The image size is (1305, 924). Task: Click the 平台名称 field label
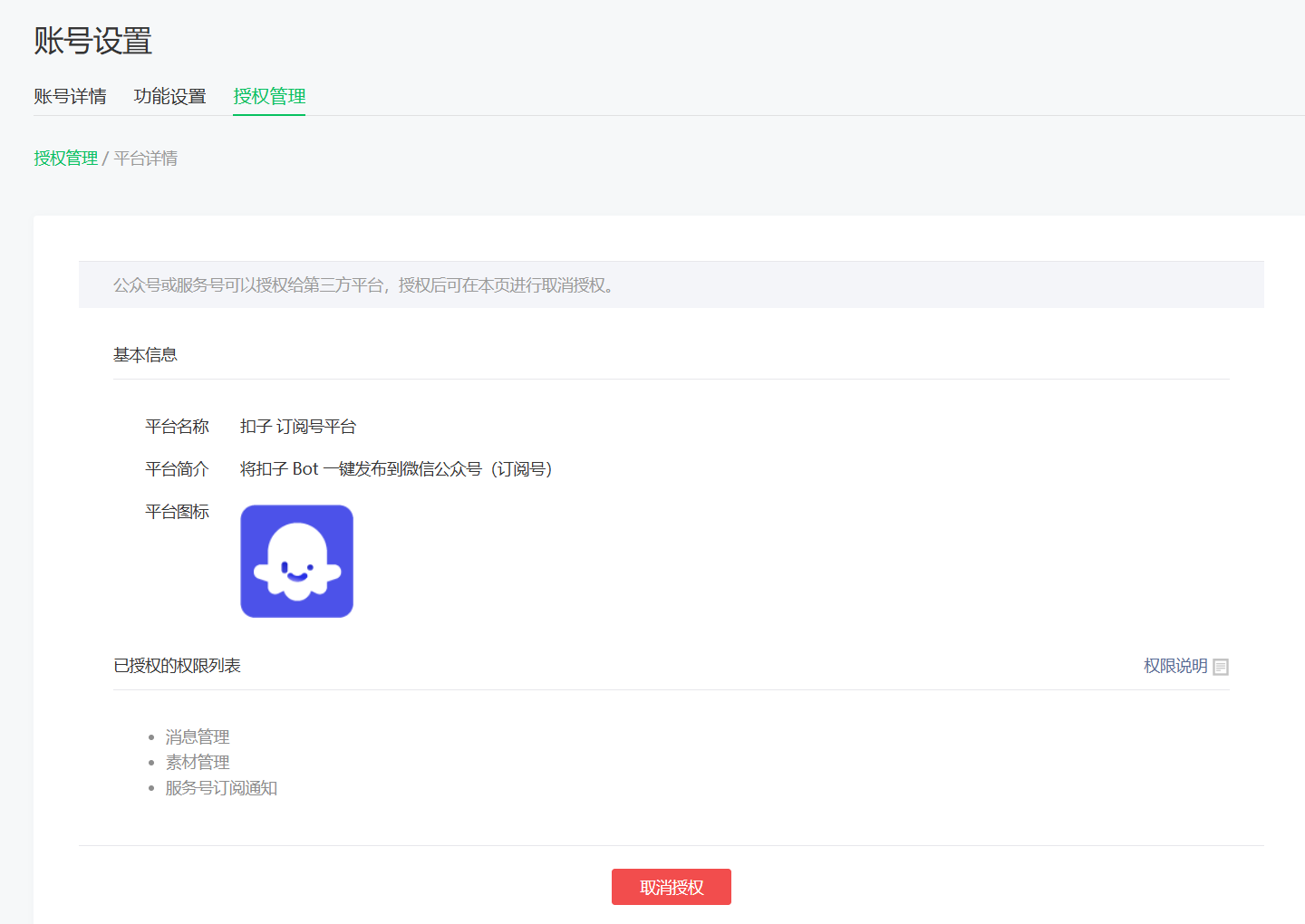point(177,427)
